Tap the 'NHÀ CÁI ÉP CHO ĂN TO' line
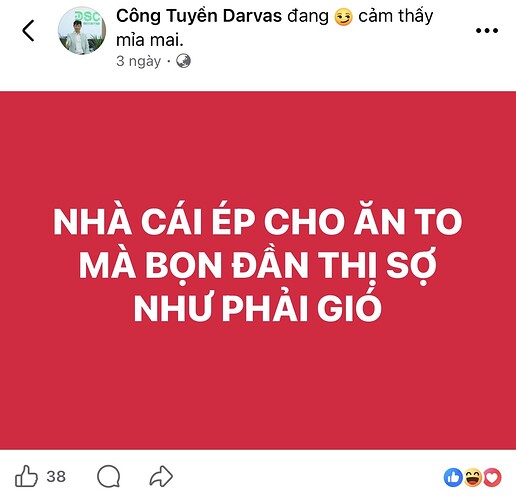Image resolution: width=516 pixels, height=500 pixels. (x=258, y=219)
